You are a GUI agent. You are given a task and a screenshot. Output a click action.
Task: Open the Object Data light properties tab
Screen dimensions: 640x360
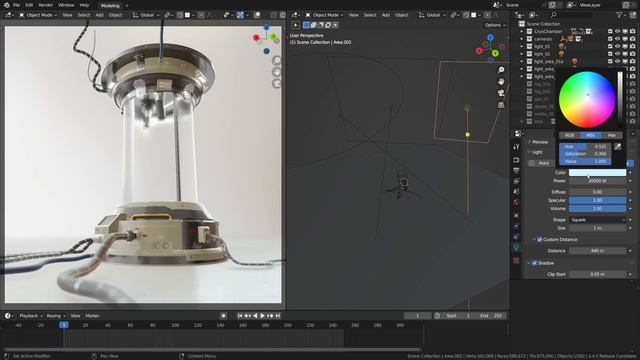click(x=516, y=247)
